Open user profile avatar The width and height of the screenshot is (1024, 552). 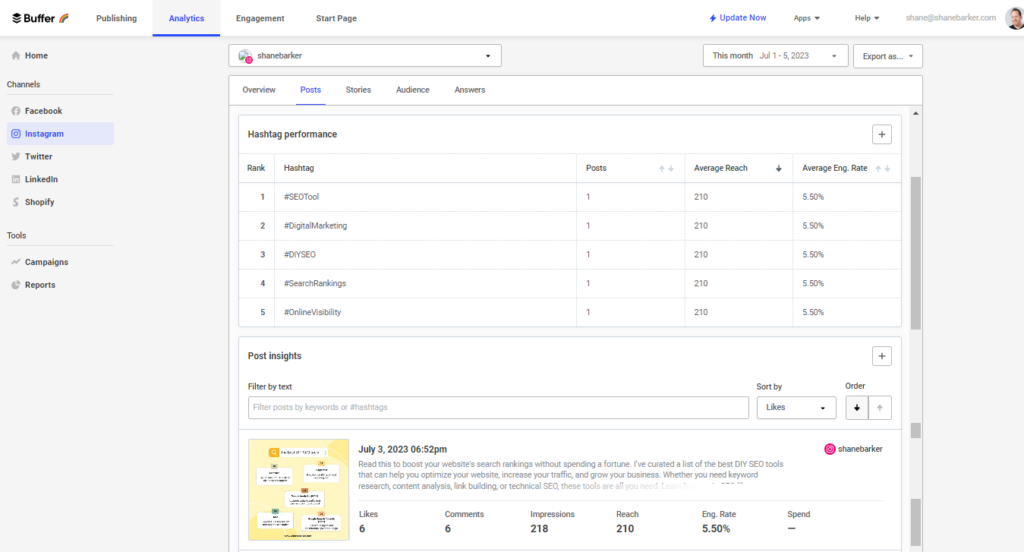click(x=1014, y=18)
